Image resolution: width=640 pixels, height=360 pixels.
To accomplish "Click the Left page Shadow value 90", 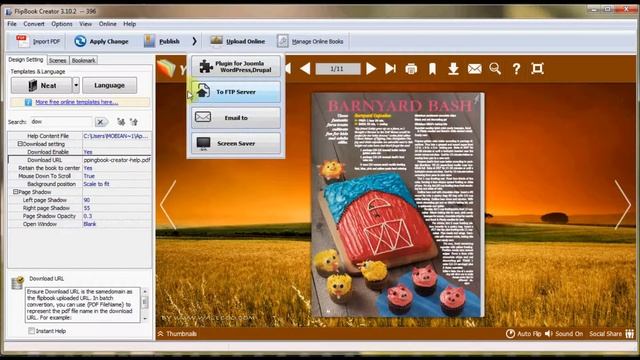I will [117, 200].
